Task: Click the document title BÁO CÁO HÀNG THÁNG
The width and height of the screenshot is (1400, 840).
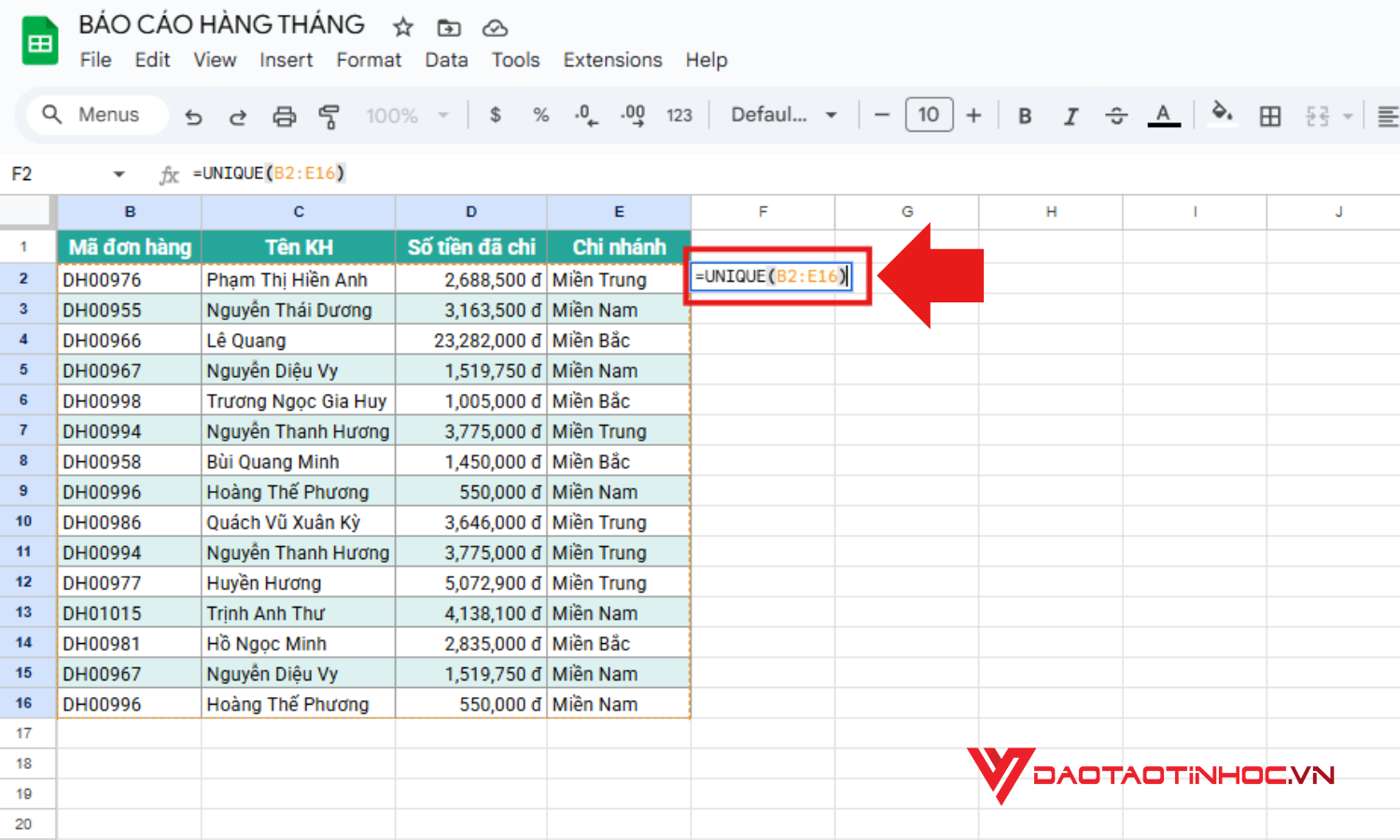Action: pyautogui.click(x=221, y=24)
